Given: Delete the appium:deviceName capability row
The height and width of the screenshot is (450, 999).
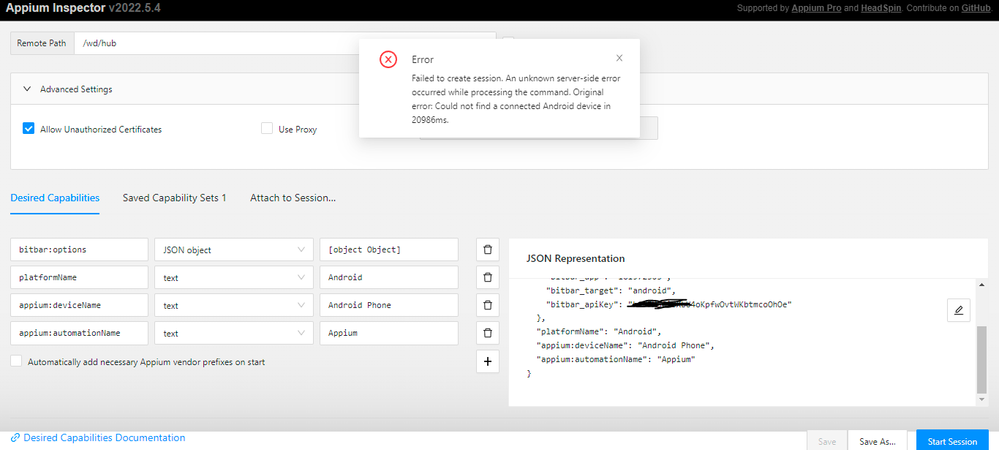Looking at the screenshot, I should [487, 305].
